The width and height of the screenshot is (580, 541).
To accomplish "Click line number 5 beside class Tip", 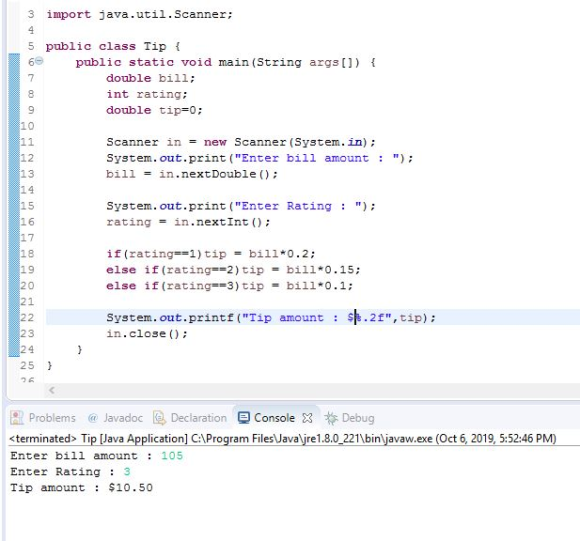I will pyautogui.click(x=31, y=46).
